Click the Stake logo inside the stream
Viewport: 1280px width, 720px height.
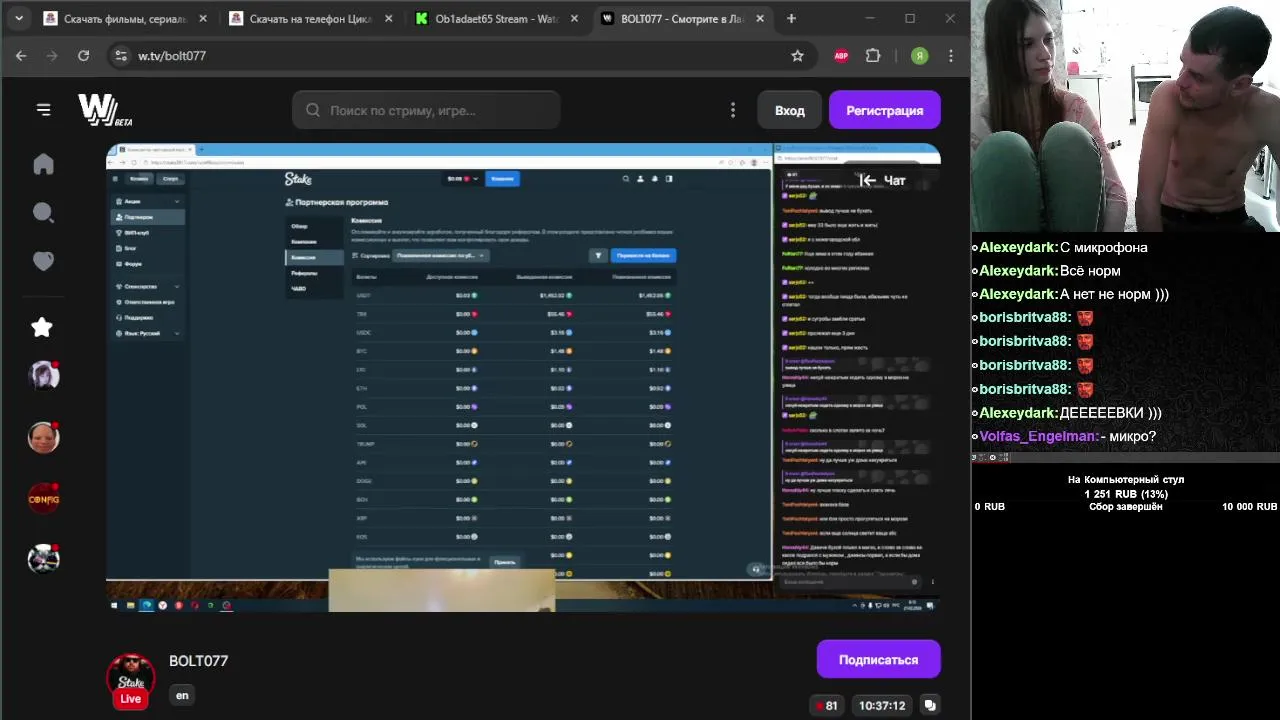[298, 179]
